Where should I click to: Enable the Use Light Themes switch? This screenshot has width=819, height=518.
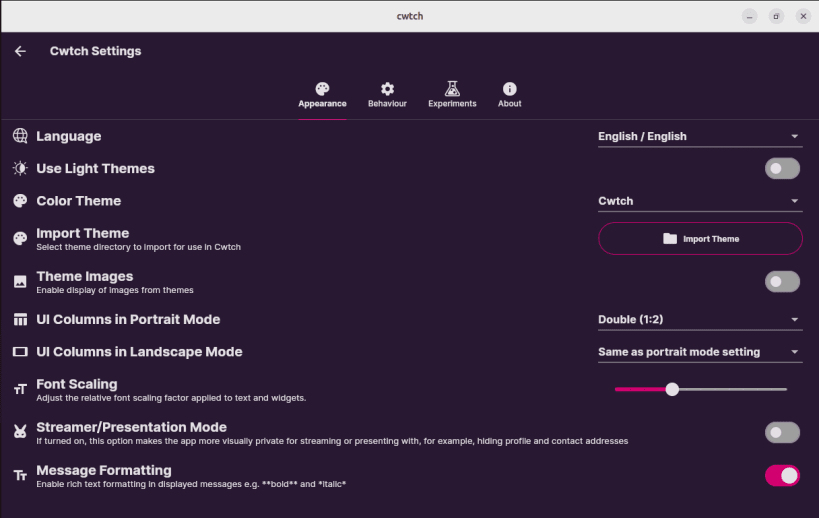782,169
